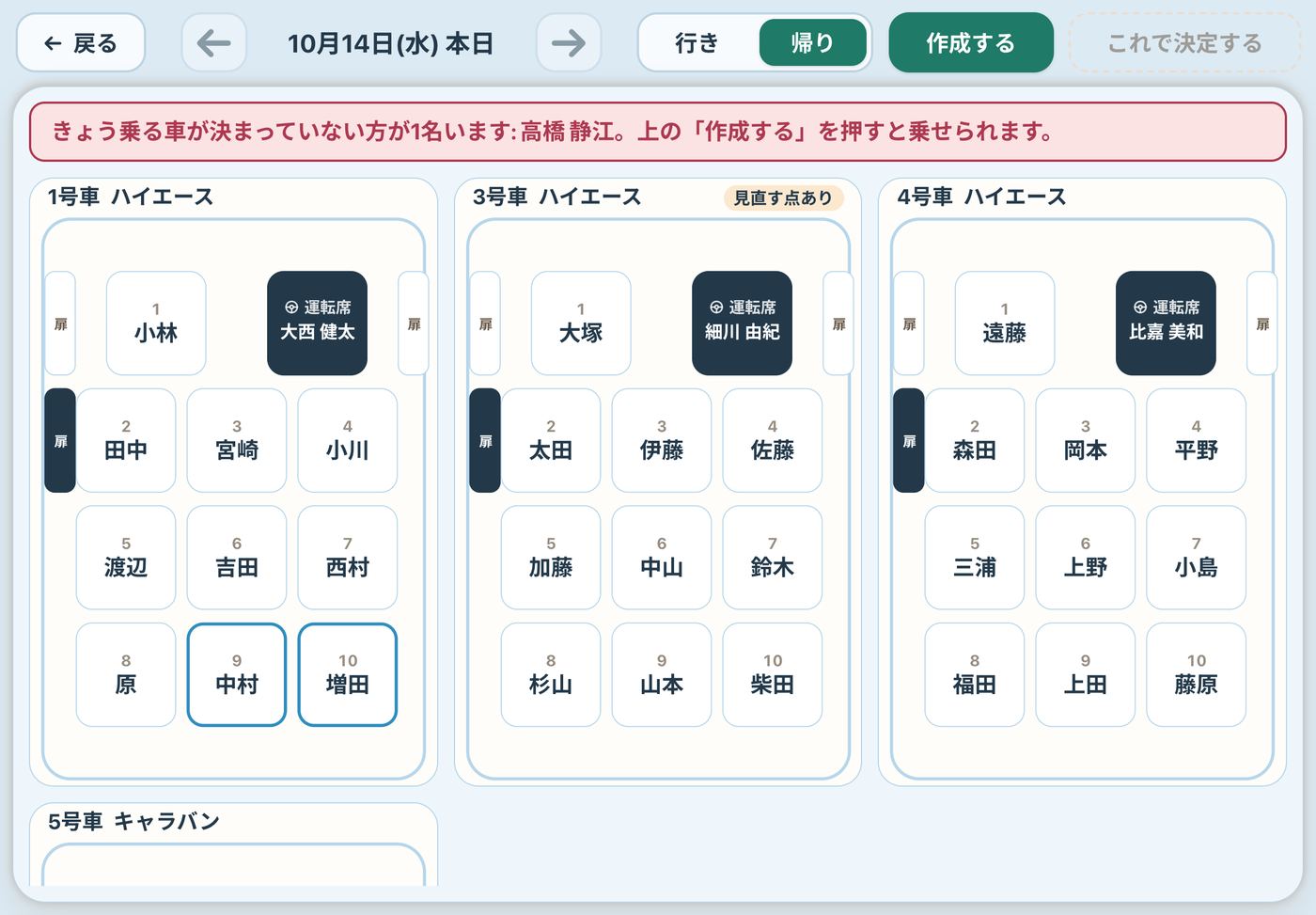Select driver seat 大西 健太 in car 1

(x=318, y=323)
